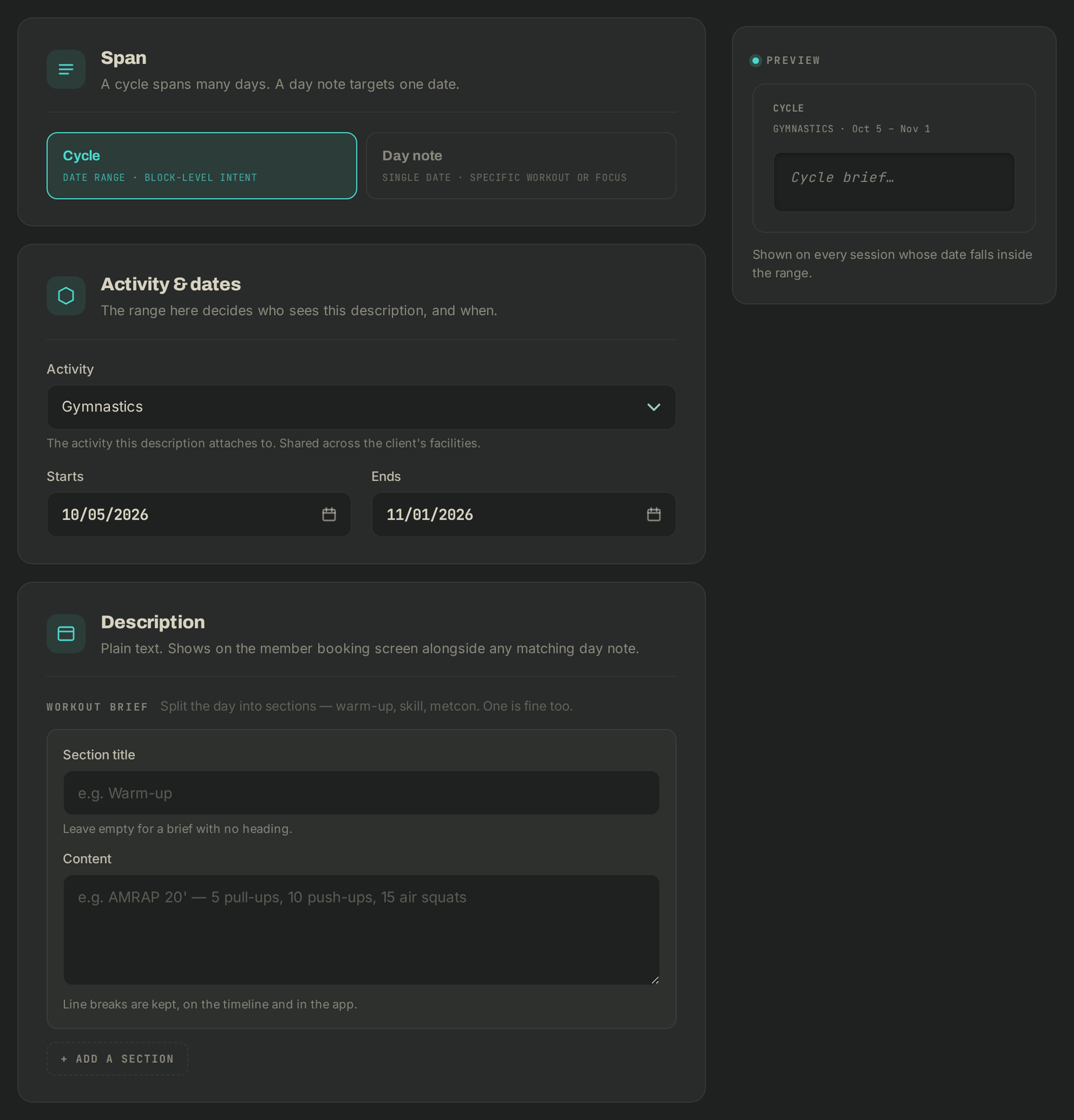Click the Ends field label
Screen dimensions: 1074x1120
(x=386, y=477)
